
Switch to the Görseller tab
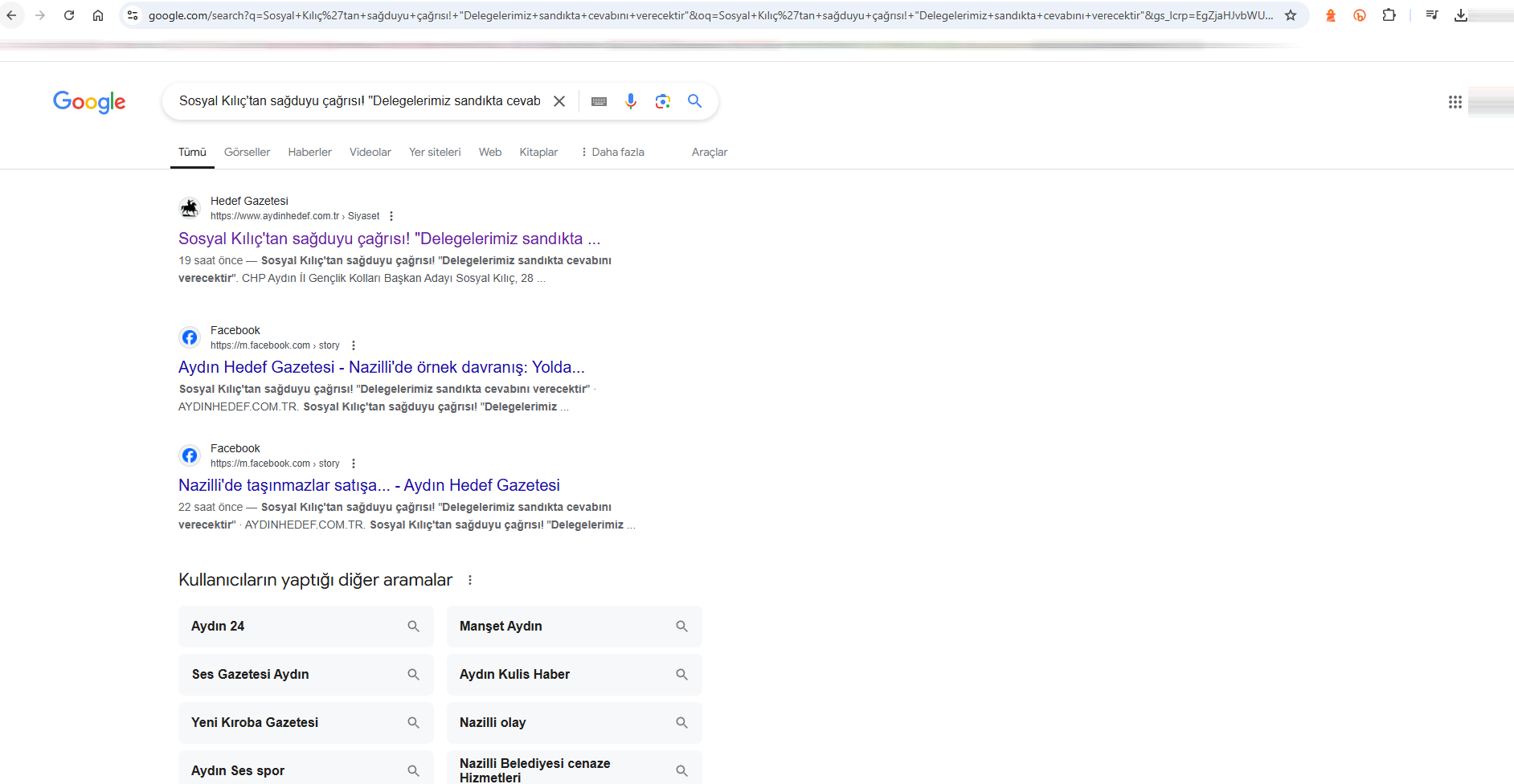pyautogui.click(x=247, y=152)
